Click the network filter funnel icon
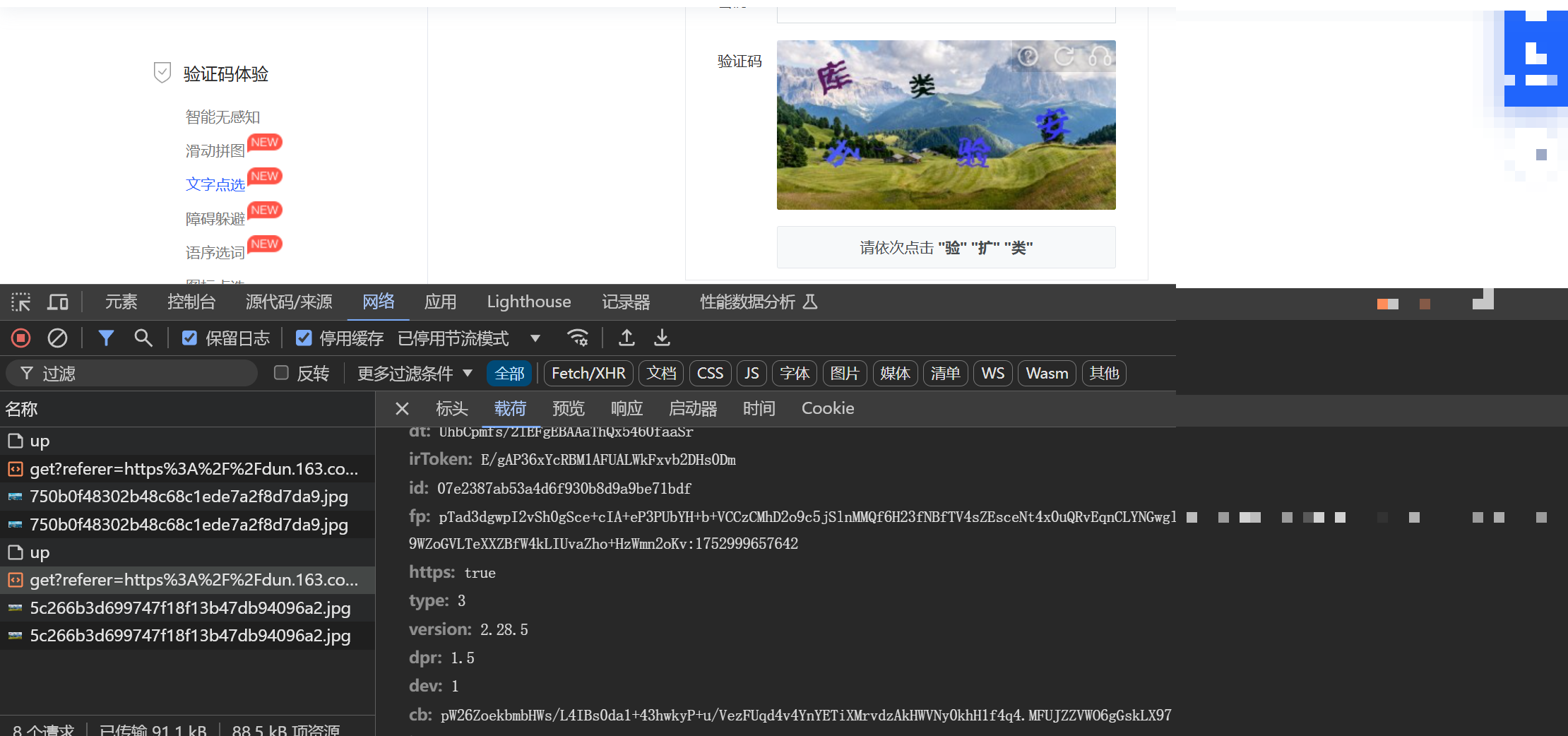This screenshot has height=736, width=1568. point(106,338)
